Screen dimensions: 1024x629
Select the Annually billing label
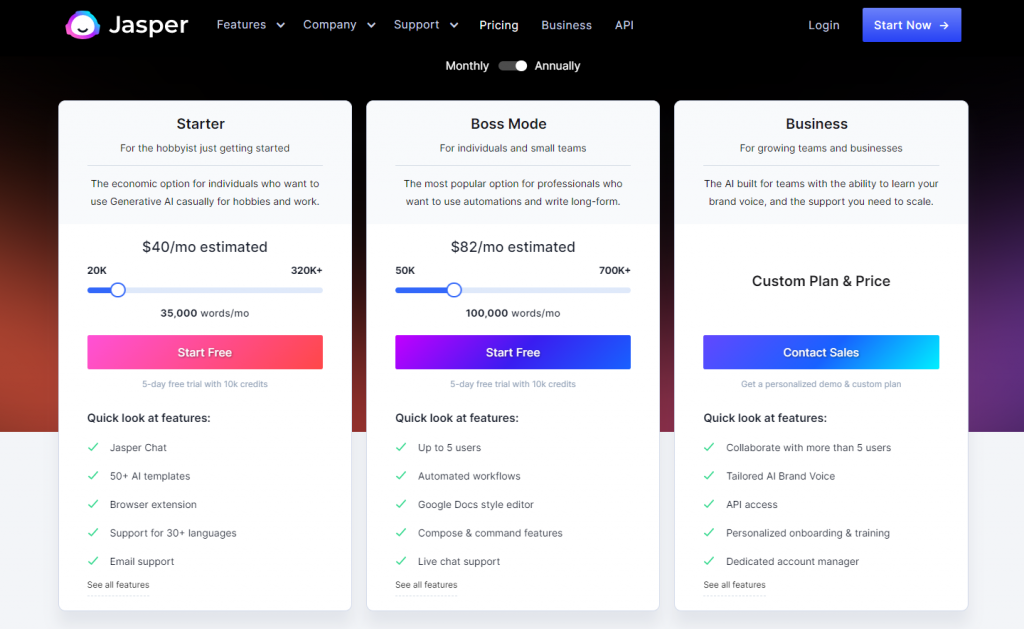click(x=557, y=66)
